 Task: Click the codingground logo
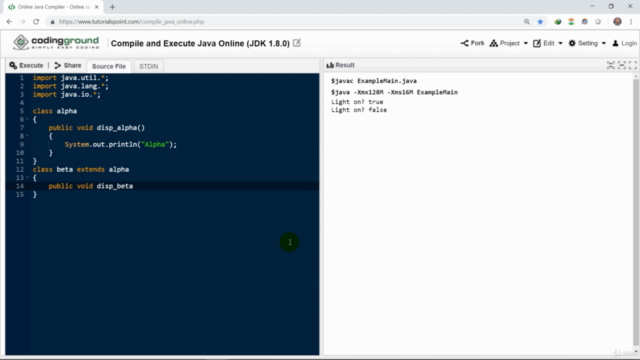click(56, 42)
